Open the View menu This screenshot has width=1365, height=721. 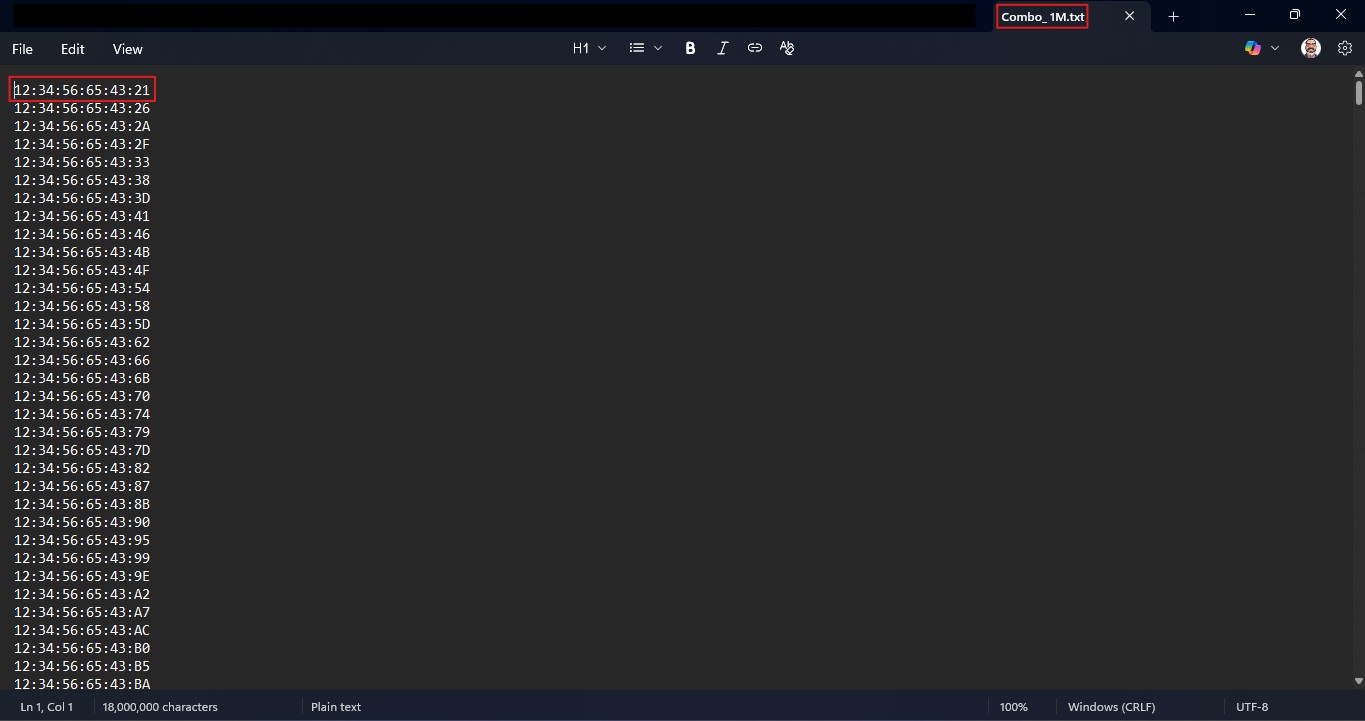(x=127, y=49)
